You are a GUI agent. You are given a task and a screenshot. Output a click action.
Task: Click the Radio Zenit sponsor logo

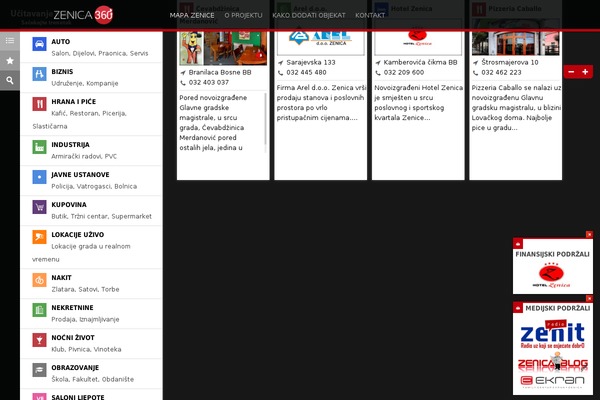tap(552, 335)
